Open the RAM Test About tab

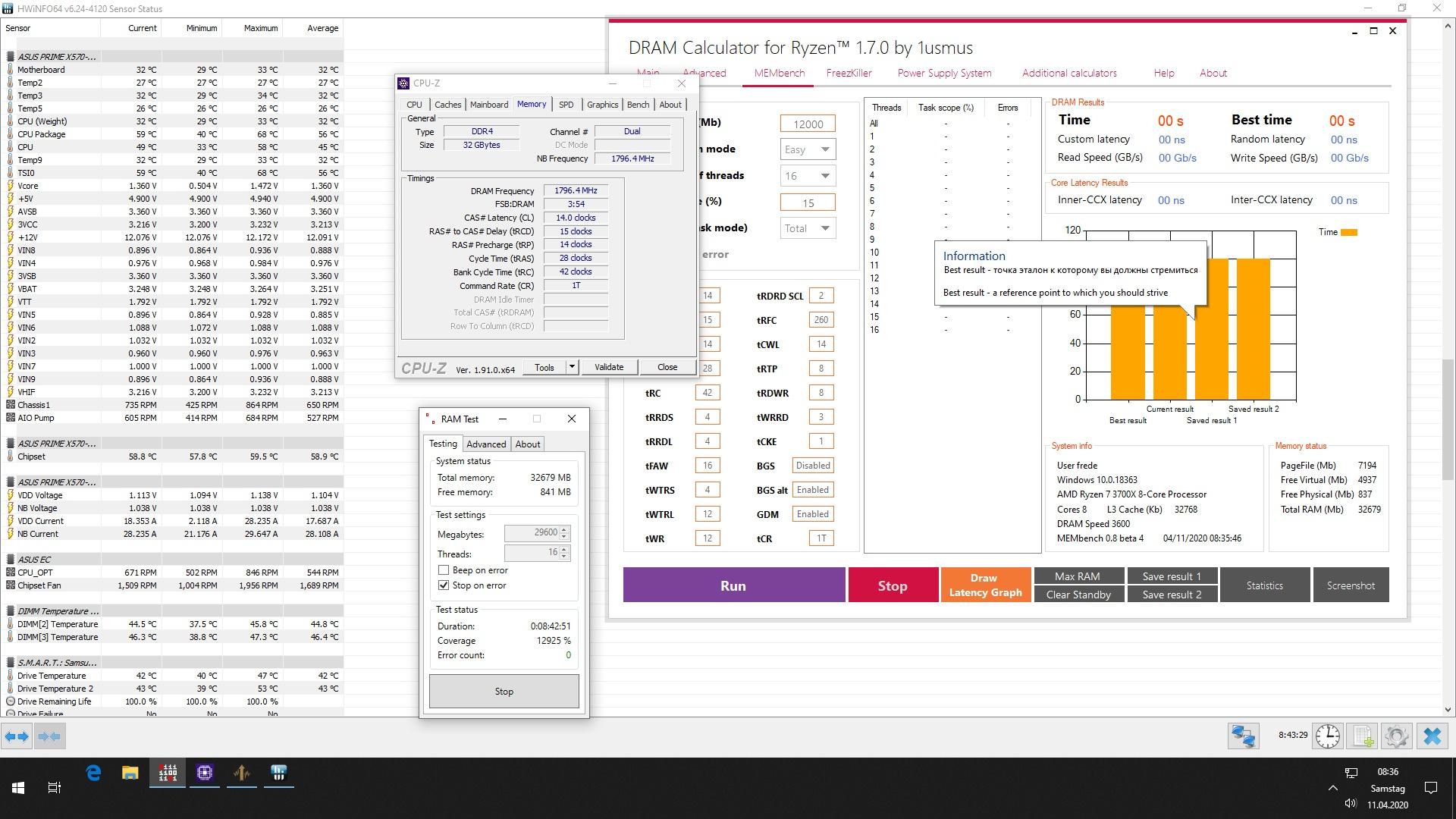coord(528,444)
